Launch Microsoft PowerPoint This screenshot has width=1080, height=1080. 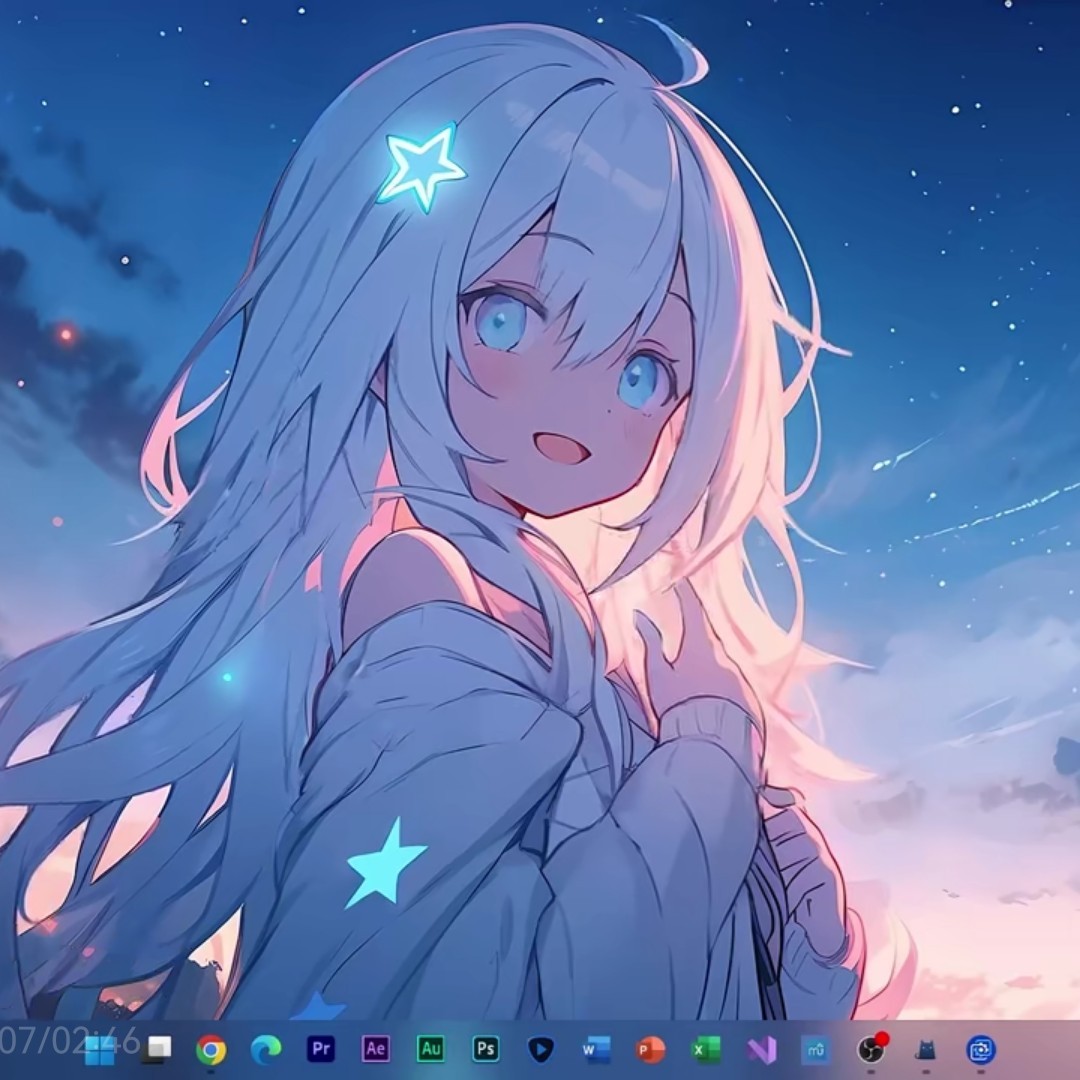(x=651, y=1049)
